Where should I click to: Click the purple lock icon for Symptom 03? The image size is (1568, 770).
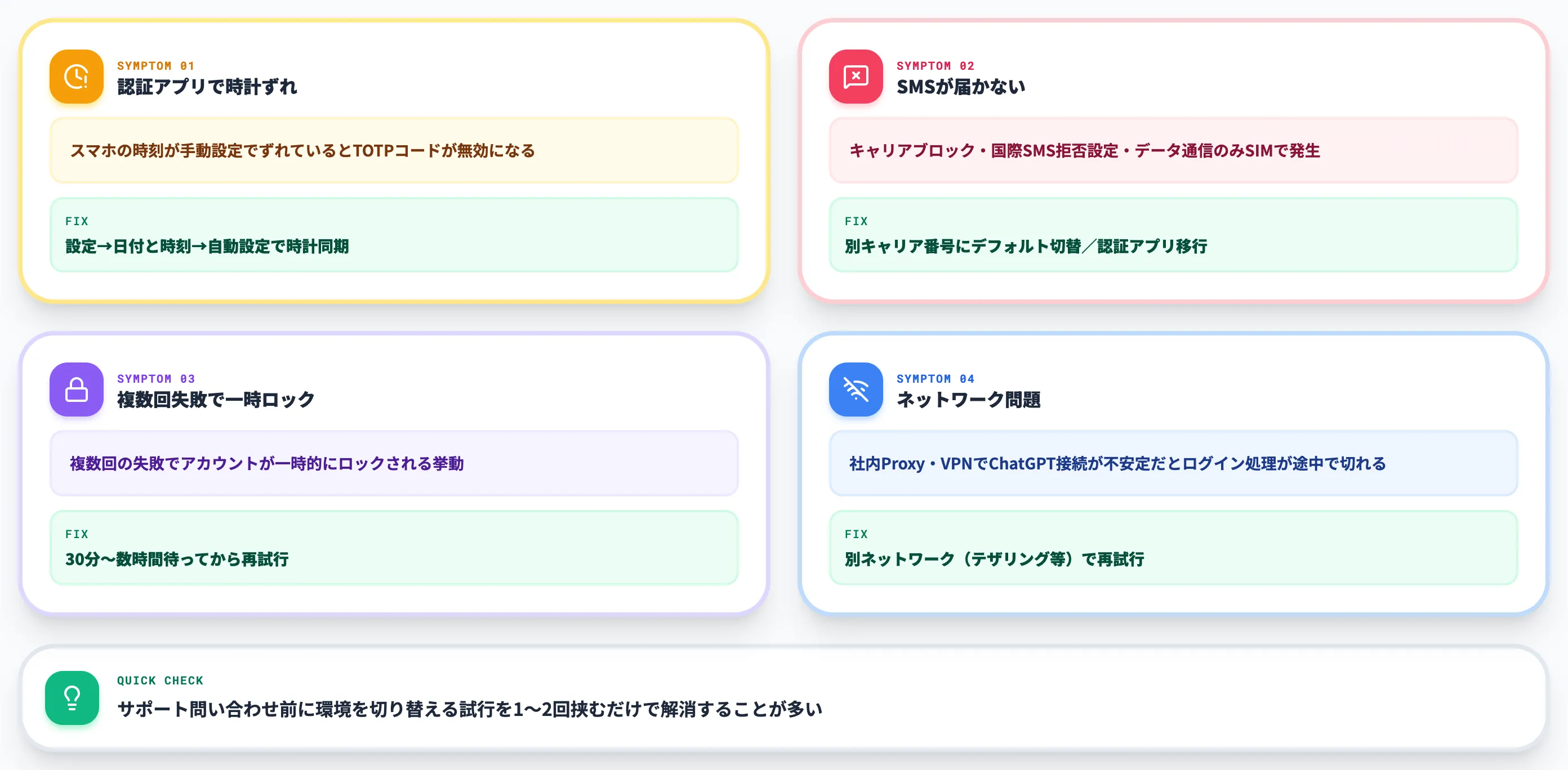tap(76, 390)
